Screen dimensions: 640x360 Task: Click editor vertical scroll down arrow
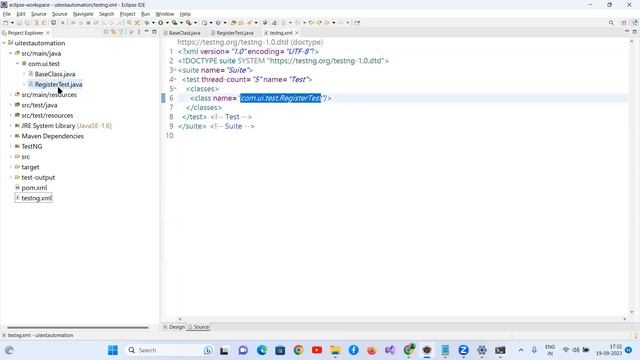click(632, 312)
